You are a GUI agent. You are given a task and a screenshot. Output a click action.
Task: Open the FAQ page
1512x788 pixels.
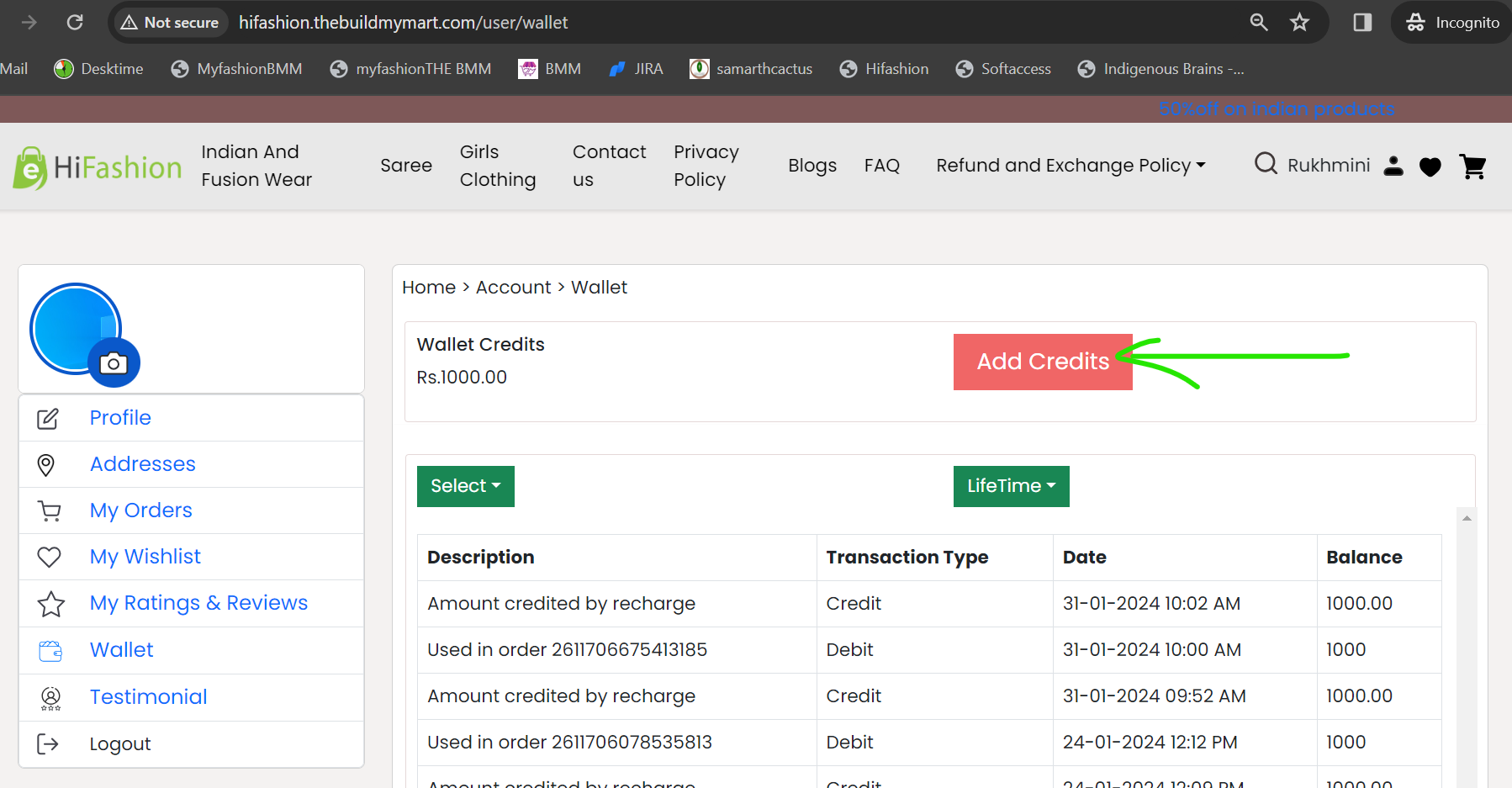[x=882, y=166]
